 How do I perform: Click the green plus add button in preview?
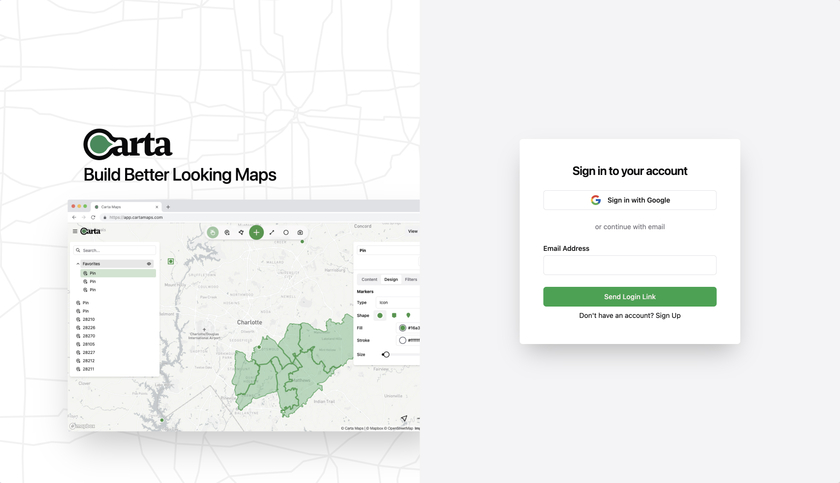(x=257, y=232)
